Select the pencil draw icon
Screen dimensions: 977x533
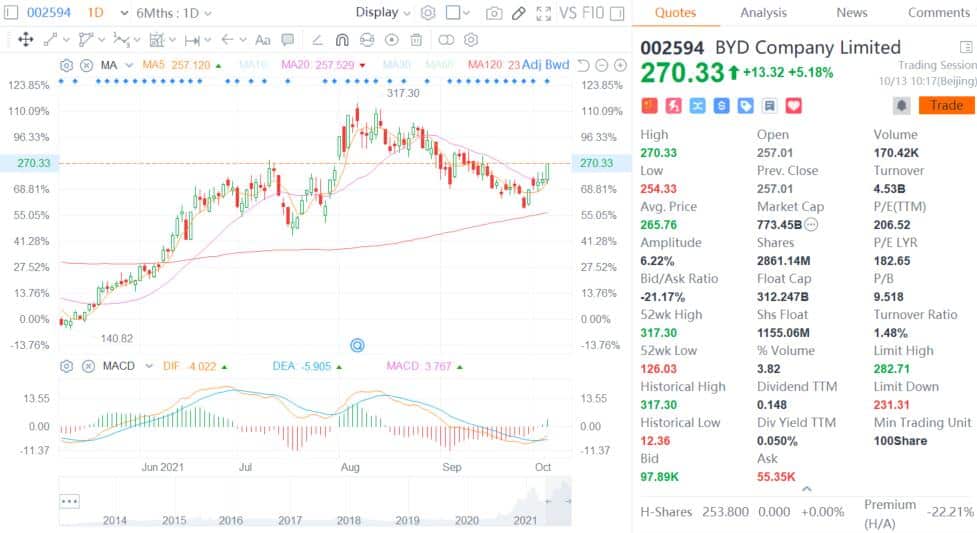click(x=518, y=13)
